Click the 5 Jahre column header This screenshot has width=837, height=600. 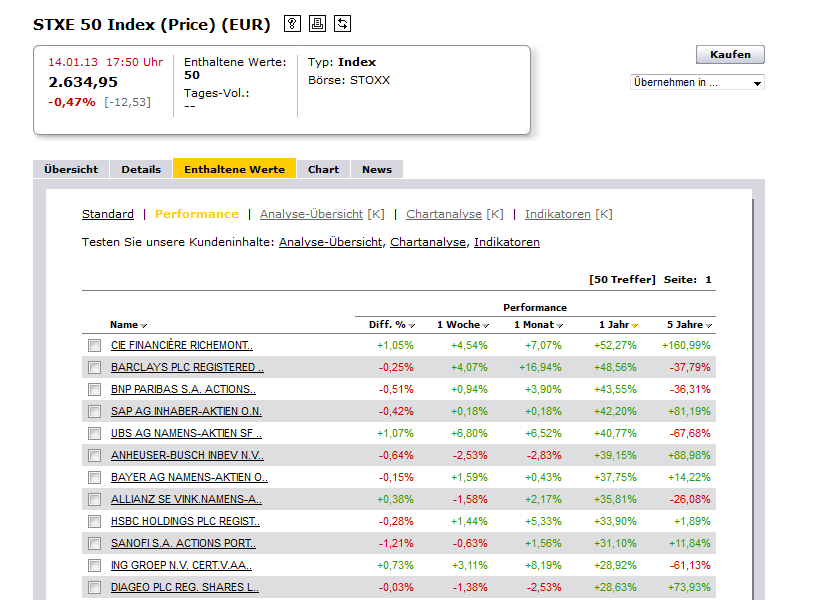pyautogui.click(x=685, y=325)
